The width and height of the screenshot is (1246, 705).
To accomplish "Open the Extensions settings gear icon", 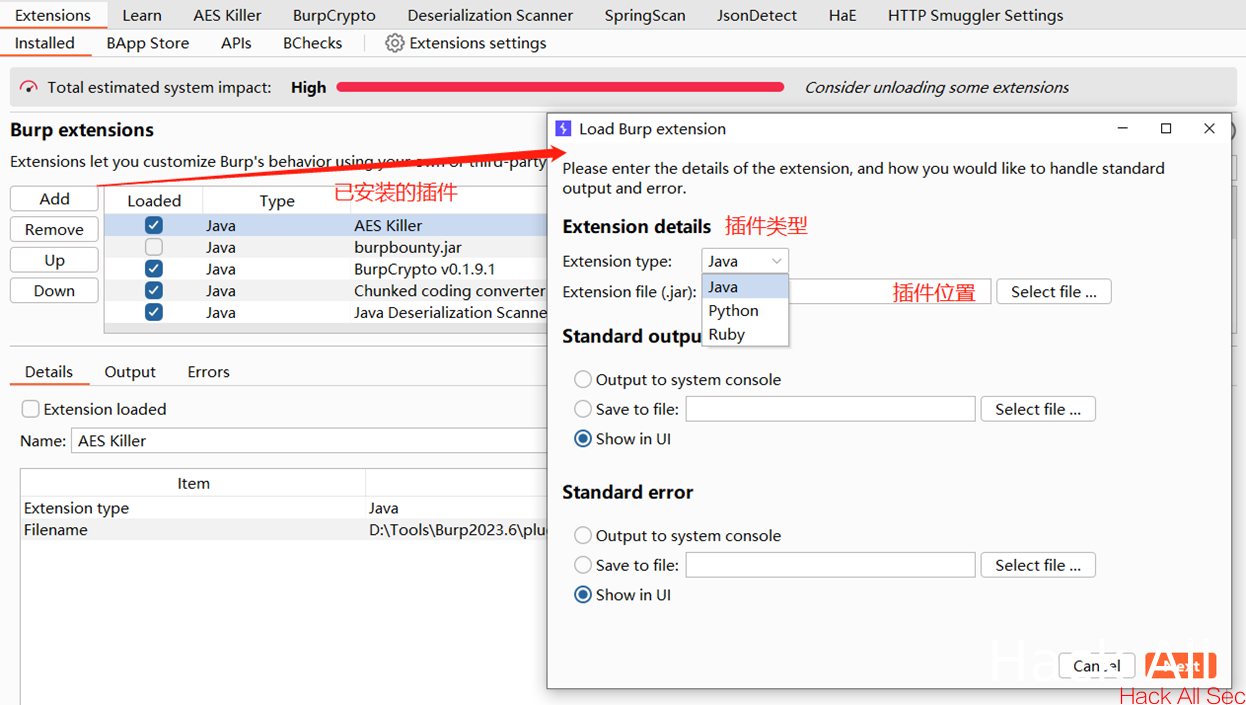I will click(x=394, y=43).
